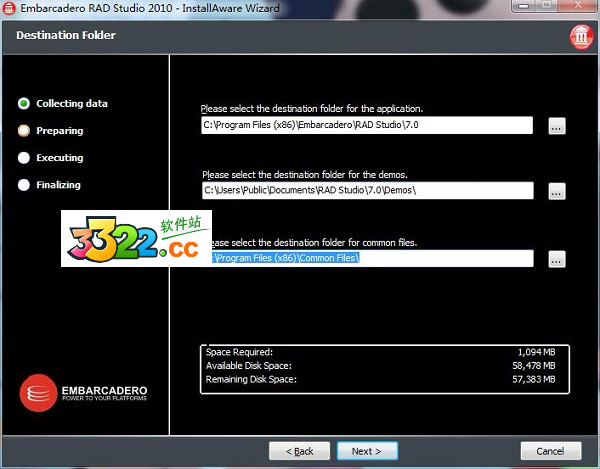Click the Embarcadero logo at bottom left
This screenshot has height=469, width=600.
pos(83,393)
